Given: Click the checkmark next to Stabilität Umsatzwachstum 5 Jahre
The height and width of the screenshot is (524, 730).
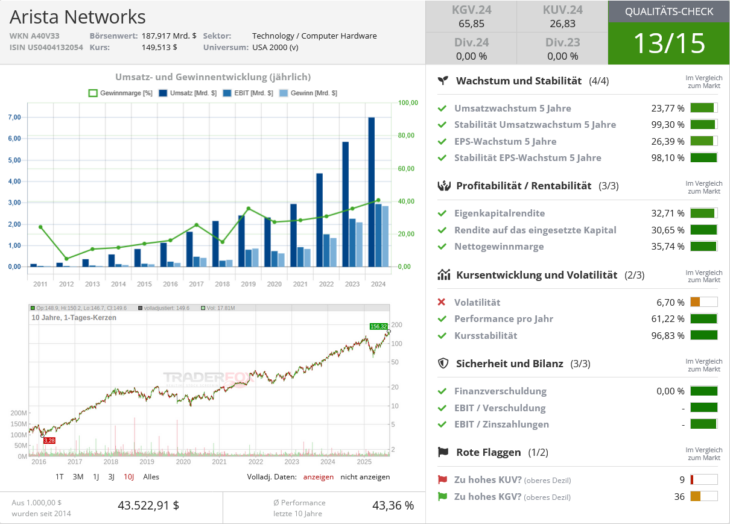Looking at the screenshot, I should tap(442, 125).
